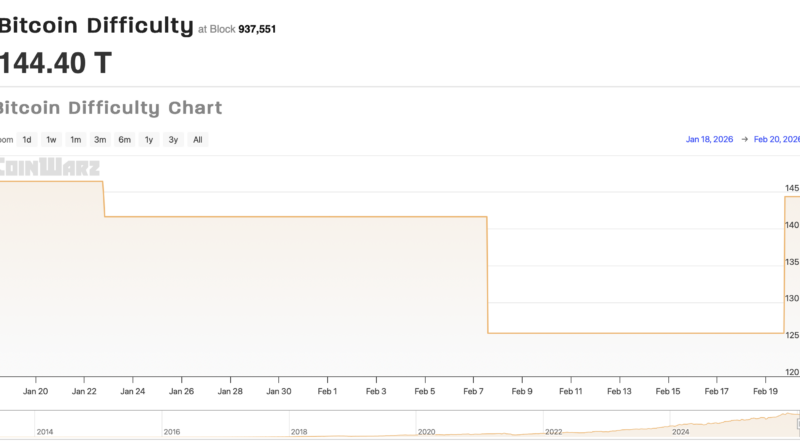The width and height of the screenshot is (800, 445).
Task: Choose the 3m zoom range
Action: [x=100, y=140]
